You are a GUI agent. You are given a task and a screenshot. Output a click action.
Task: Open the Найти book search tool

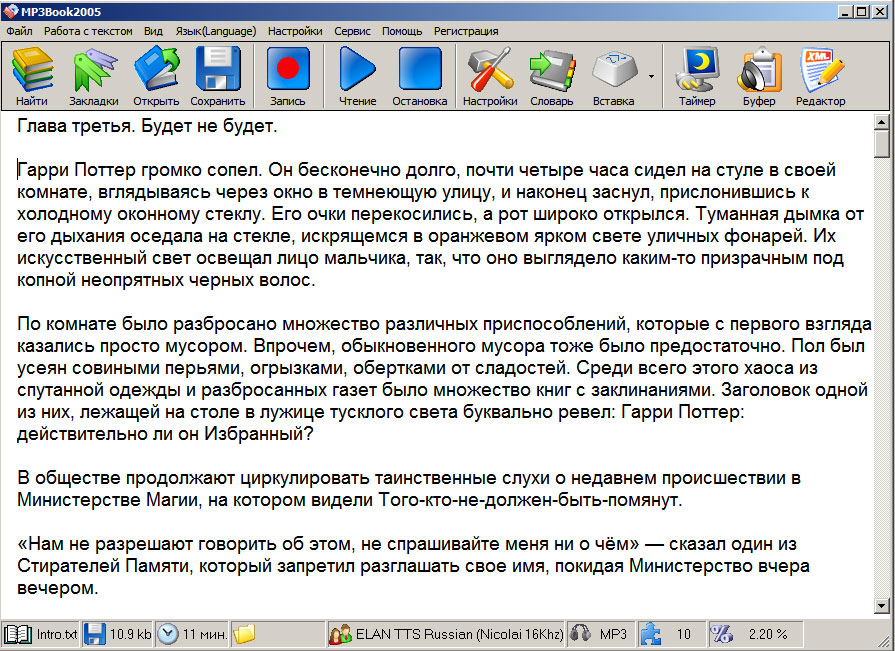click(x=33, y=76)
